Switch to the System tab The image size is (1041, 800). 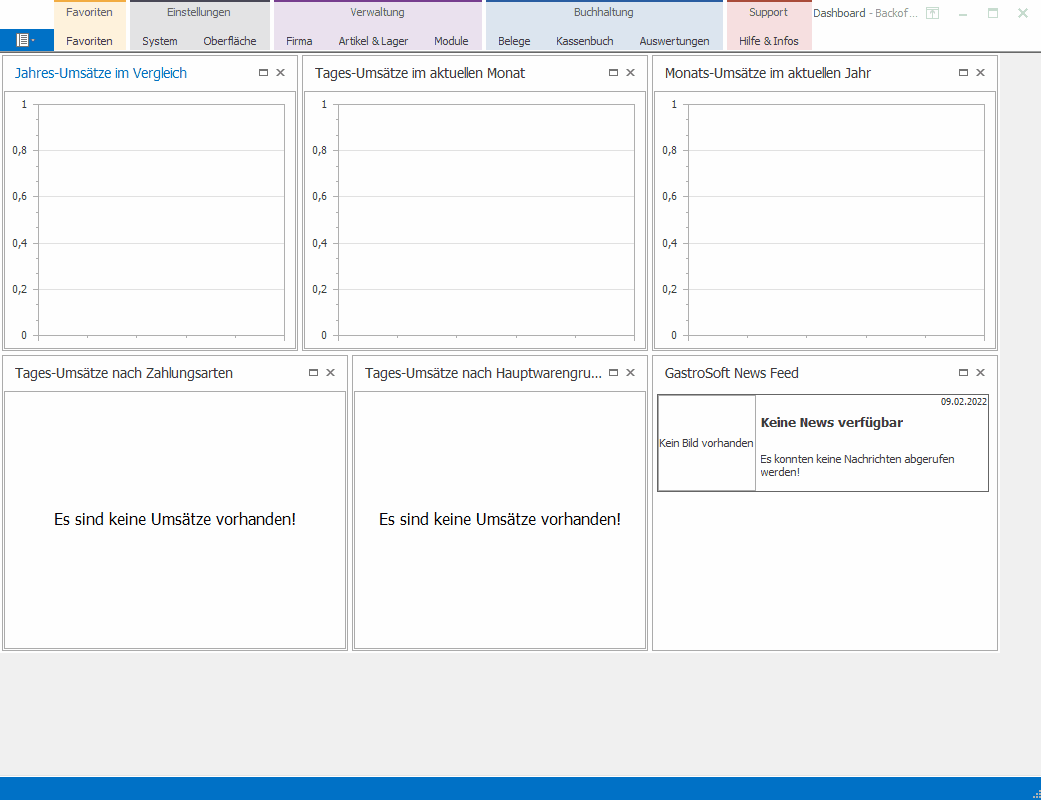click(160, 41)
